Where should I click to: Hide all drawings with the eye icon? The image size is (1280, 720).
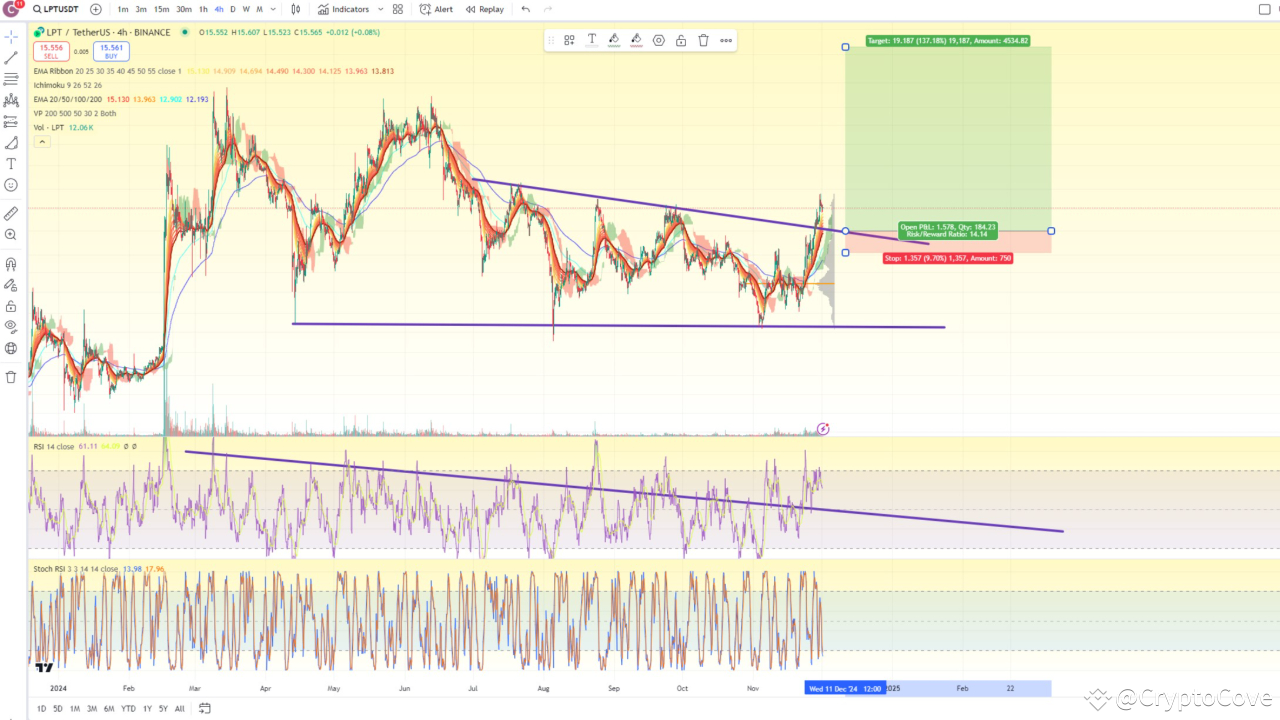[11, 327]
